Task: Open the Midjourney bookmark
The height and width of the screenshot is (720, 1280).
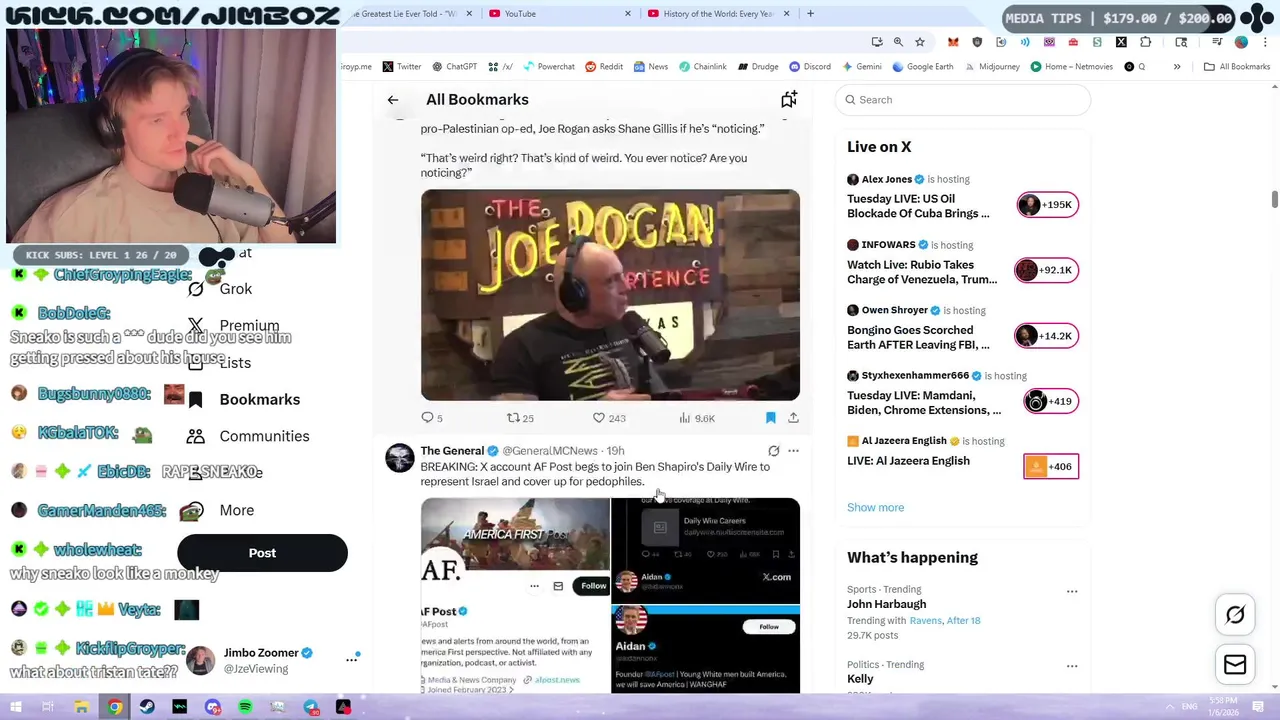Action: click(992, 67)
